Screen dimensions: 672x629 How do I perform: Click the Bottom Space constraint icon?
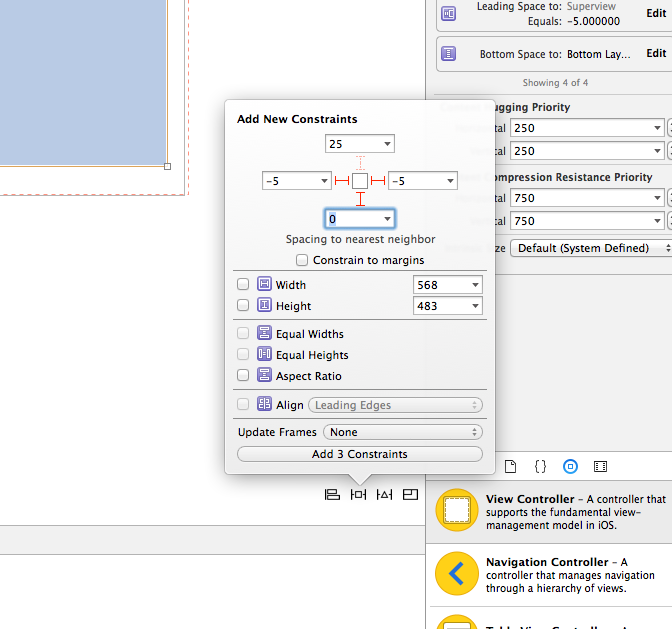[x=448, y=54]
